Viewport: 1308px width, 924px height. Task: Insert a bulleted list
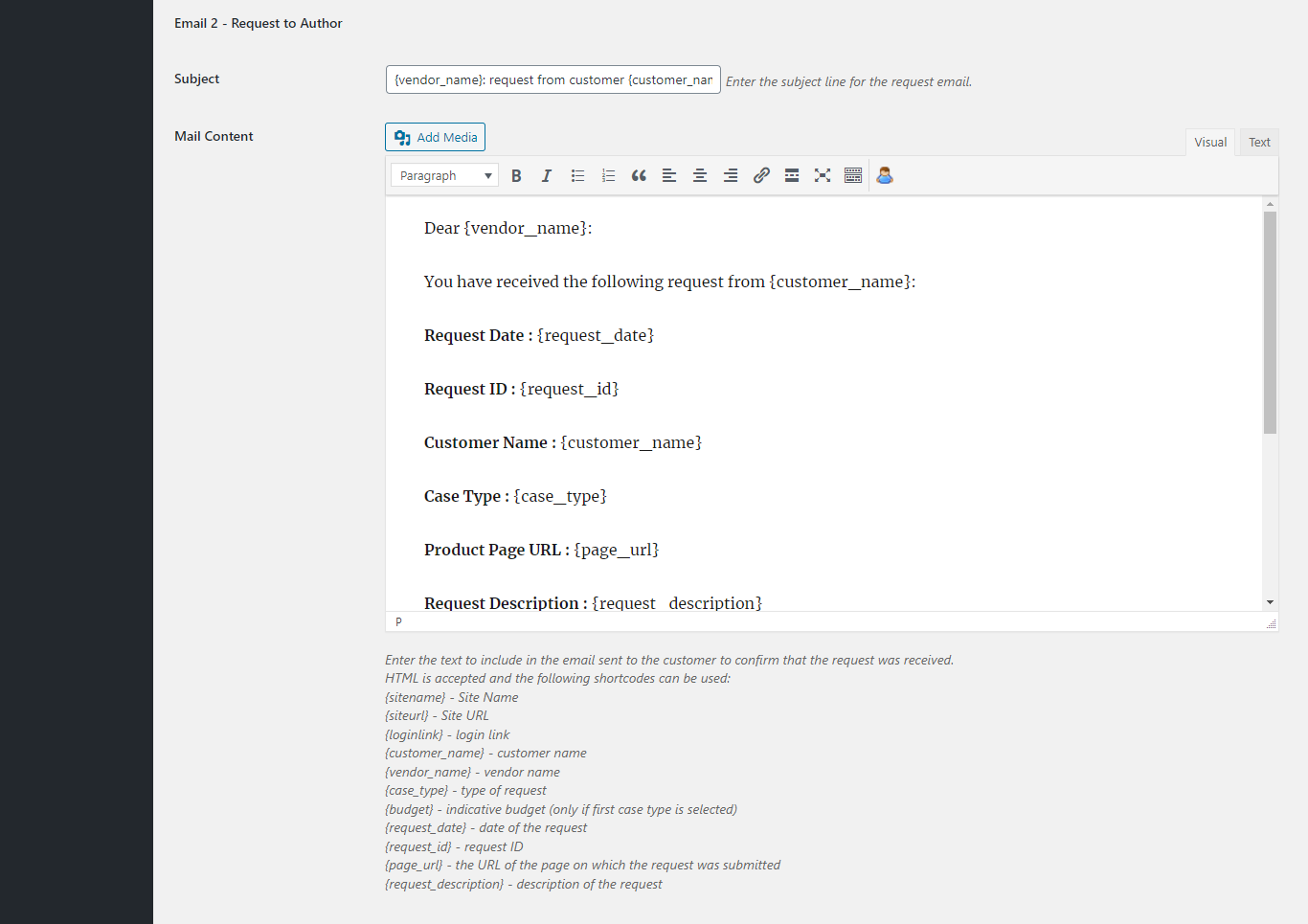pyautogui.click(x=577, y=176)
